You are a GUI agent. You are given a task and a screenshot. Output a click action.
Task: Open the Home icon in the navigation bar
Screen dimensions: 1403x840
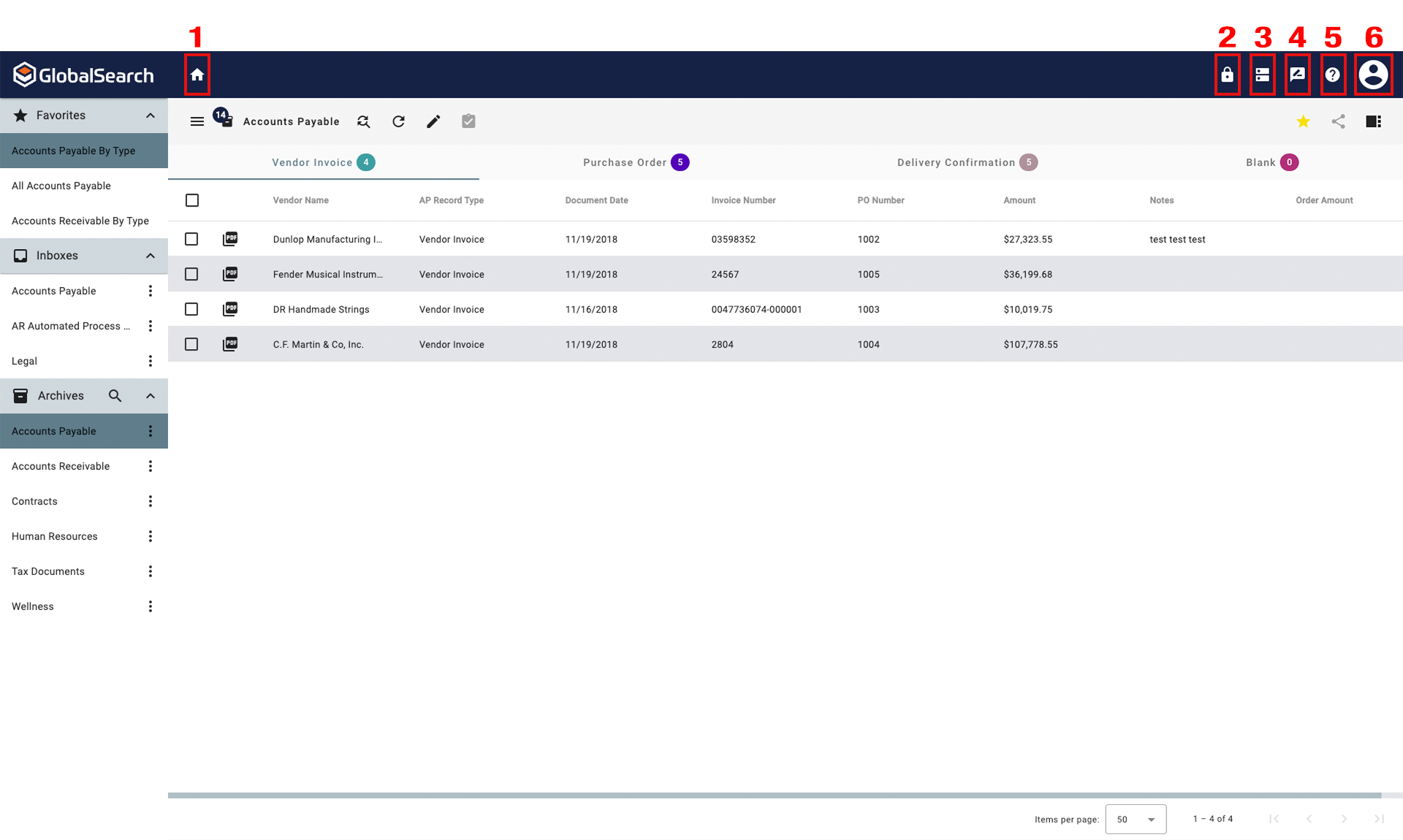(197, 75)
